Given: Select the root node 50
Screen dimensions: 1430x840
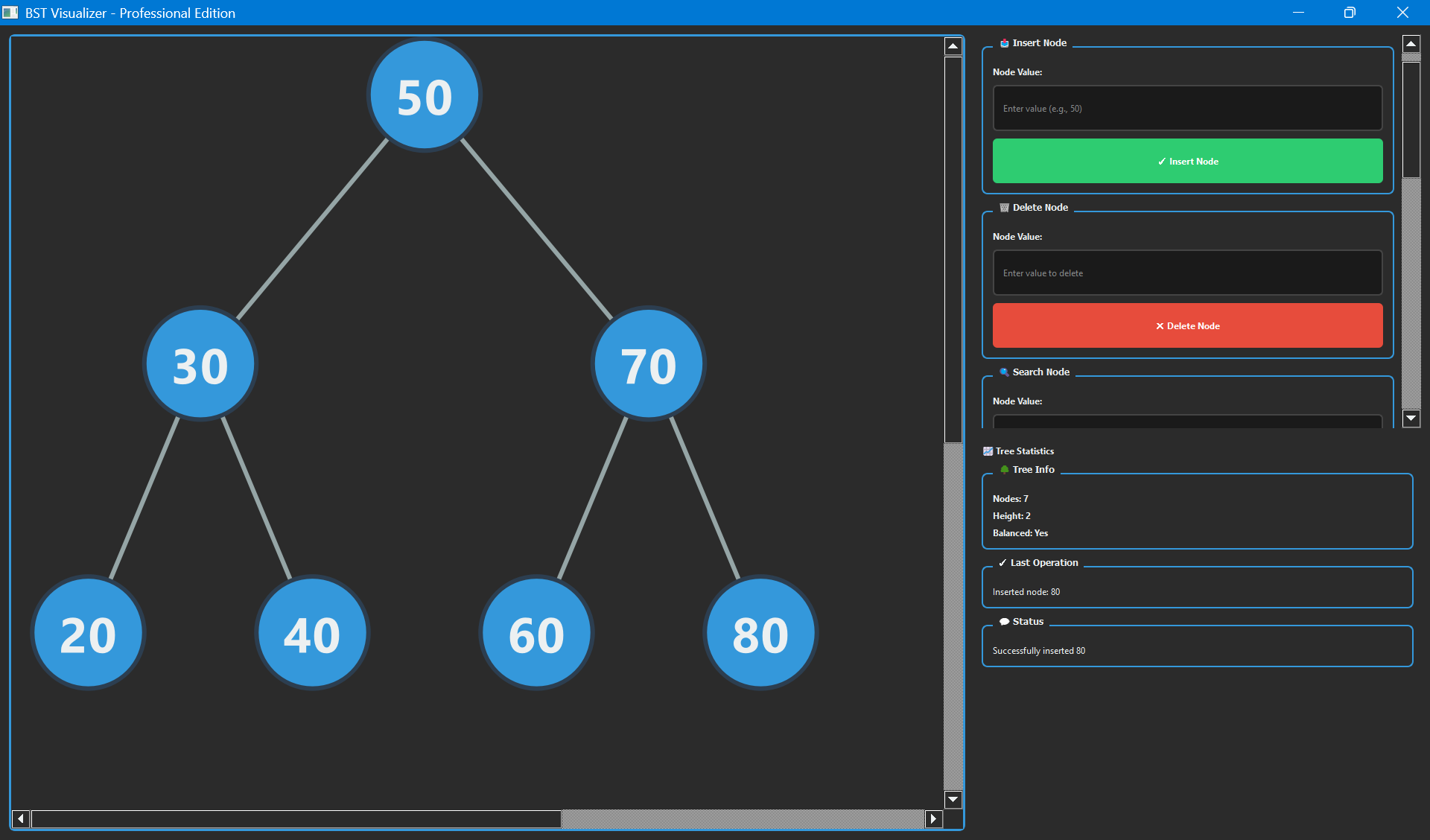Looking at the screenshot, I should pos(423,95).
